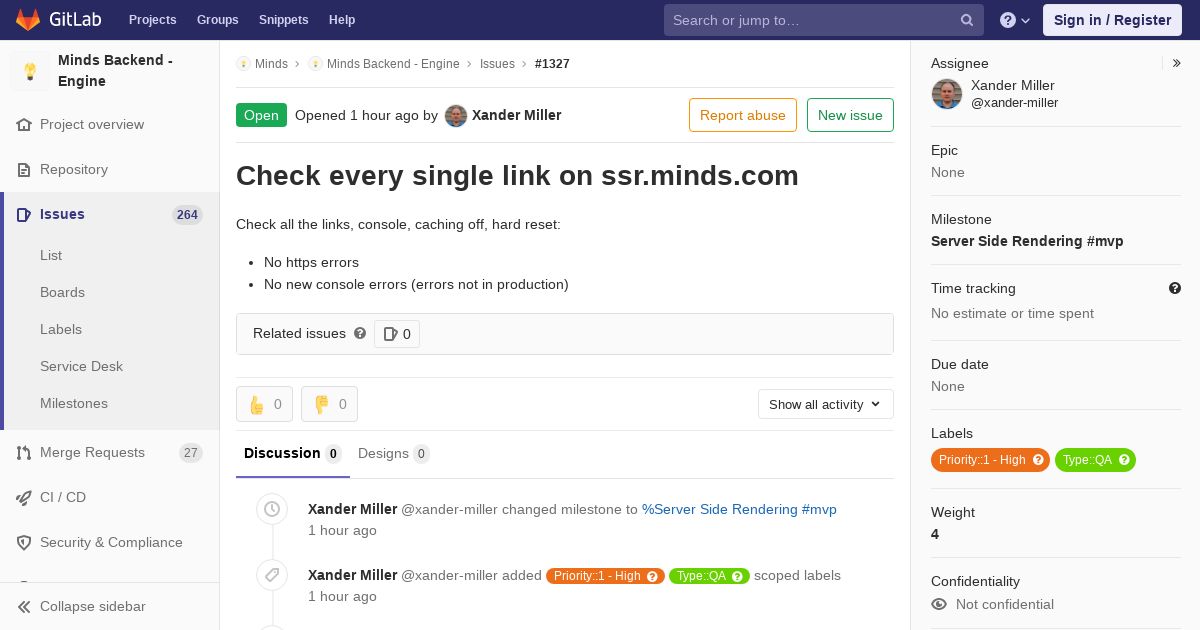Click the related issues count badge
This screenshot has width=1200, height=630.
tap(397, 334)
